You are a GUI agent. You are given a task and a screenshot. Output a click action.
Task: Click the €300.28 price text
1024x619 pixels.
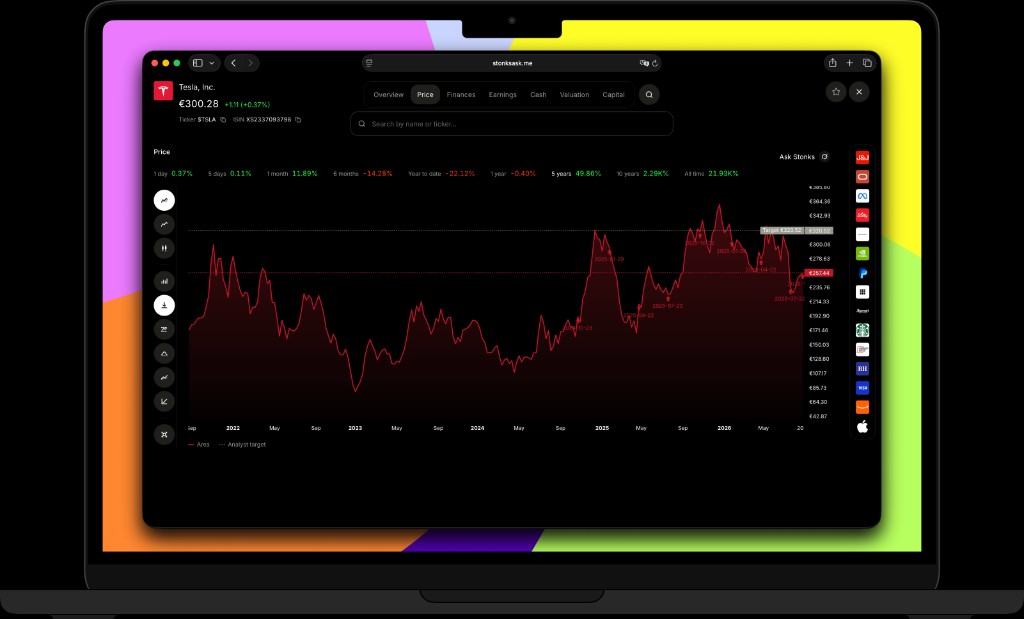pyautogui.click(x=199, y=104)
